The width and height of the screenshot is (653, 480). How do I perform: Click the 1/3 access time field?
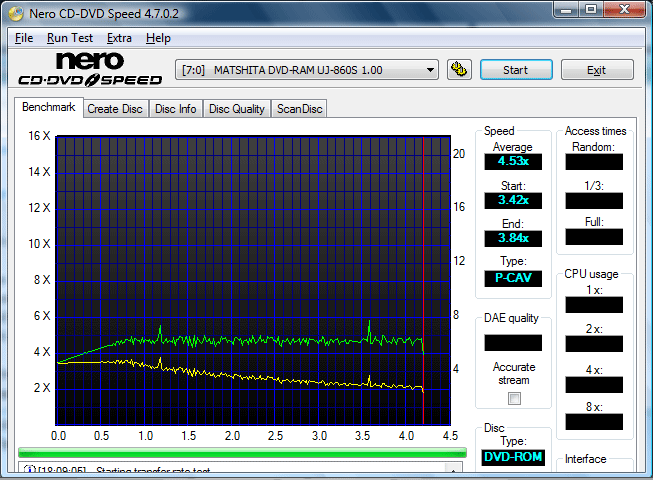[x=594, y=200]
